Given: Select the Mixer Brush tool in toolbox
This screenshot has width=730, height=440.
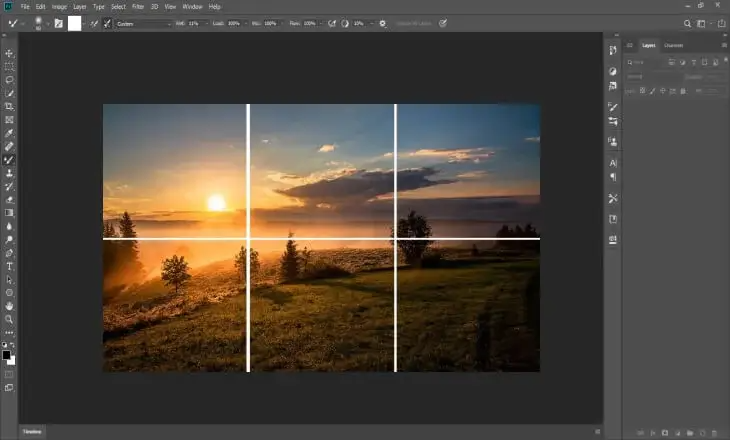Looking at the screenshot, I should click(9, 160).
